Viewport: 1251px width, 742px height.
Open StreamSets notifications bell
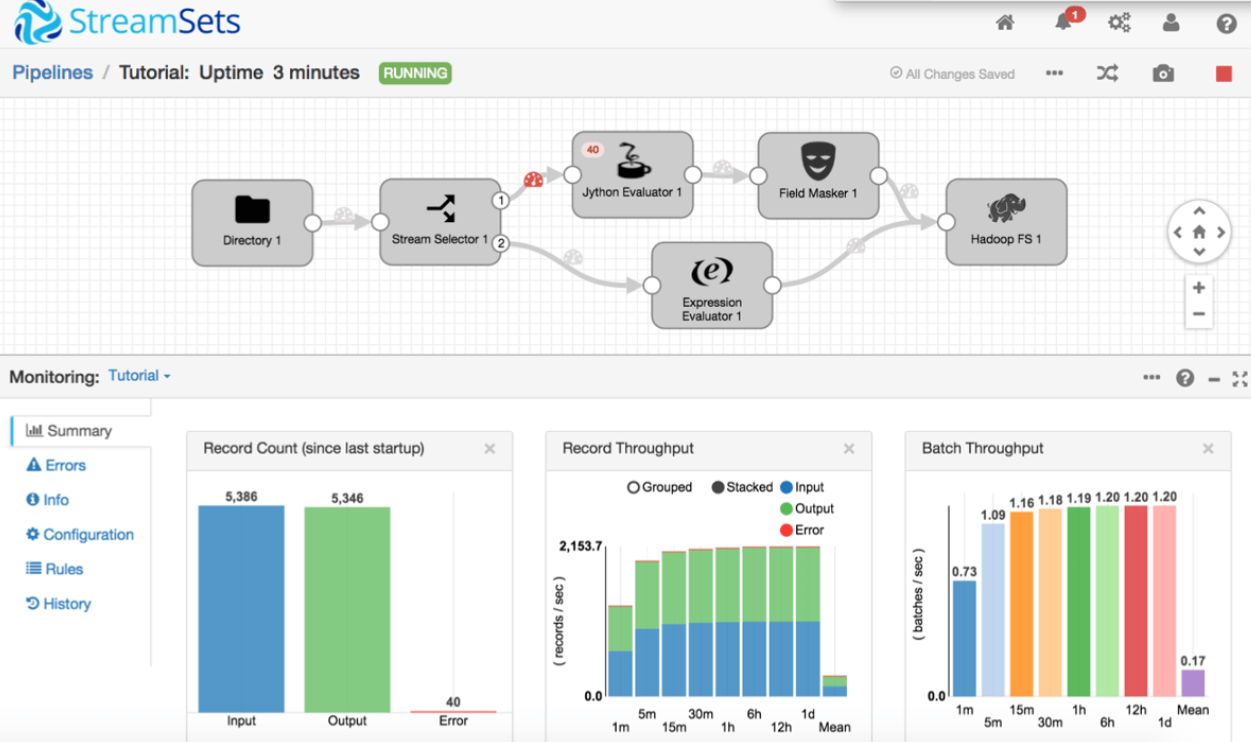click(1062, 21)
